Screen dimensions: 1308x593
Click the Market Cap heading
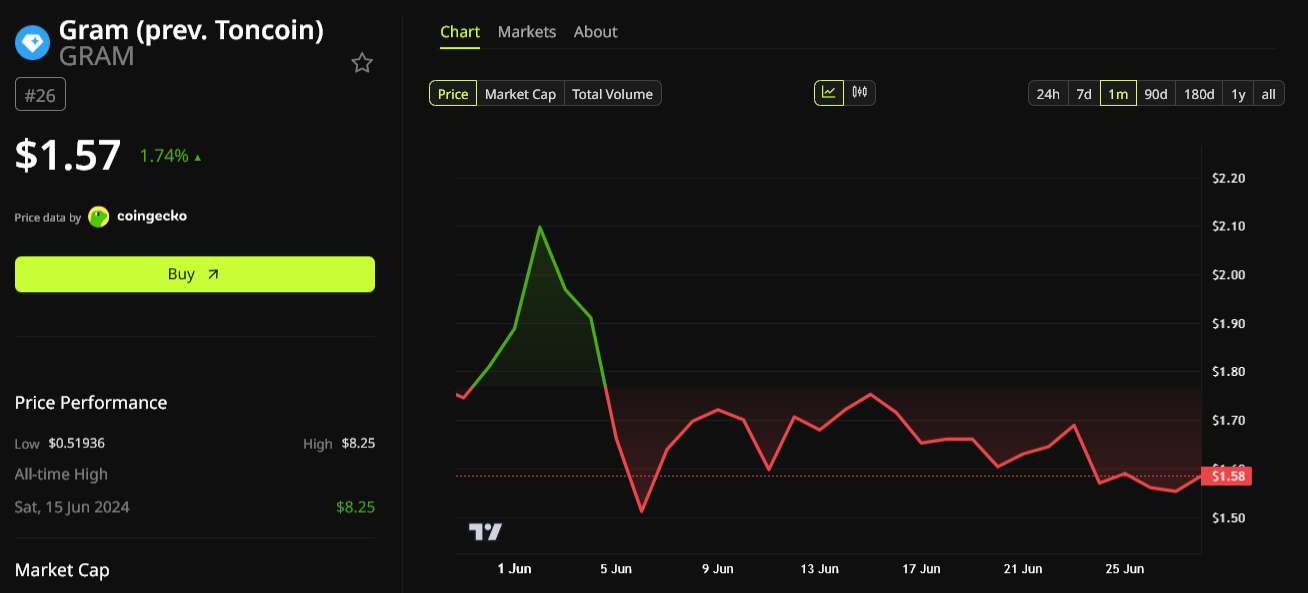pyautogui.click(x=62, y=570)
